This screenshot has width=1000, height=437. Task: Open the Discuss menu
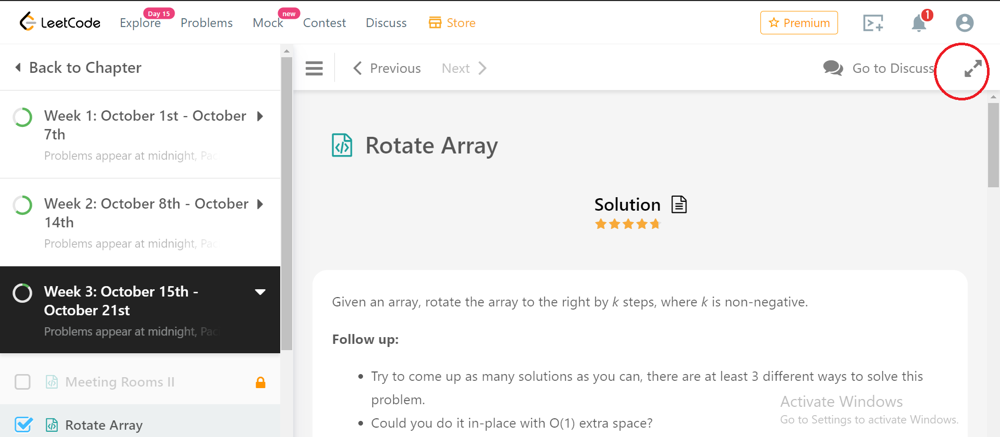tap(386, 23)
